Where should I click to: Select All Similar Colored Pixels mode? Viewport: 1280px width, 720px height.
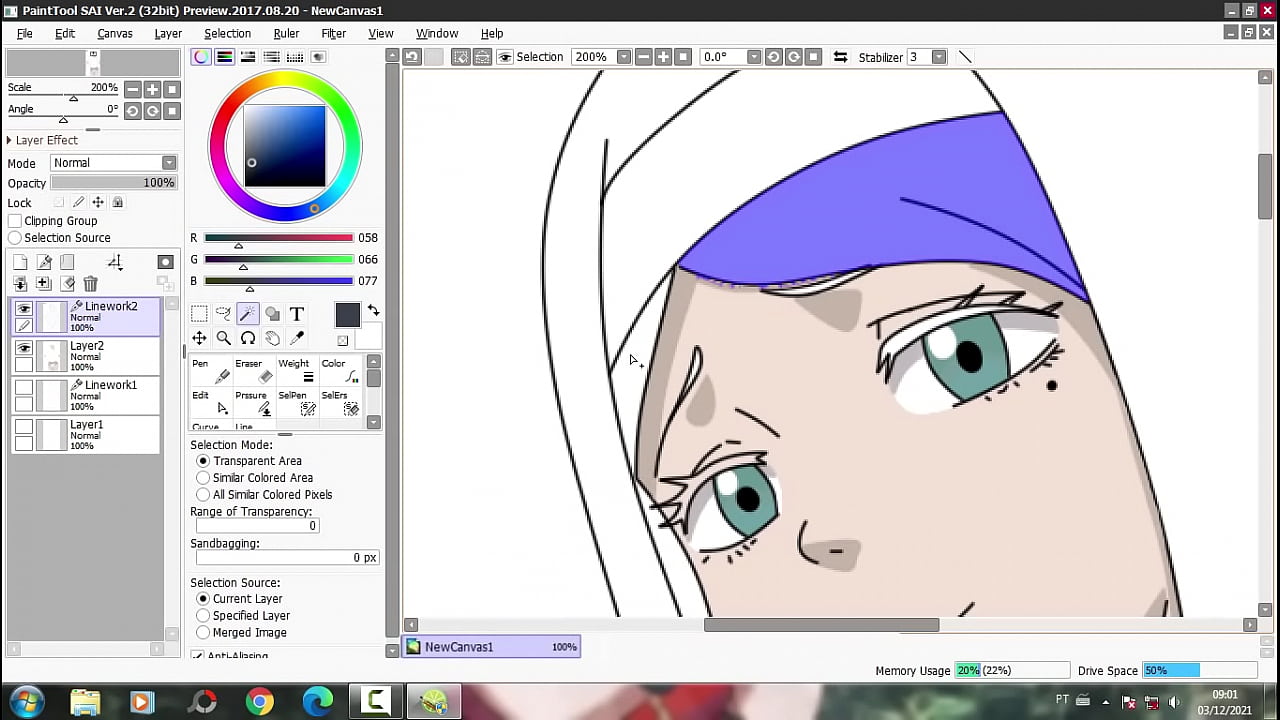point(203,495)
